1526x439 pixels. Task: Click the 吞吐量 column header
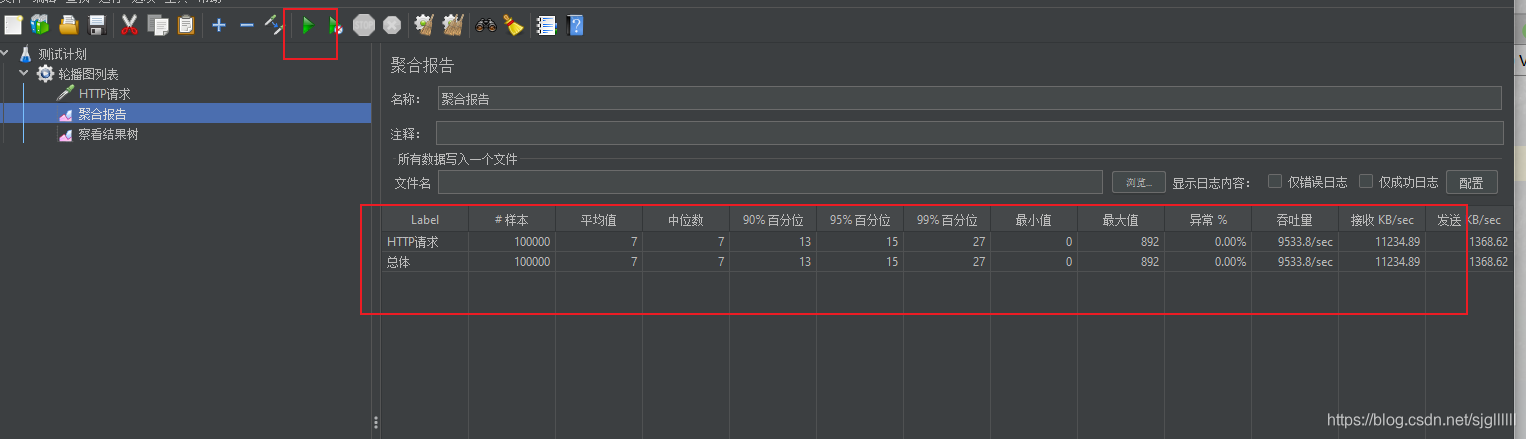(x=1295, y=220)
